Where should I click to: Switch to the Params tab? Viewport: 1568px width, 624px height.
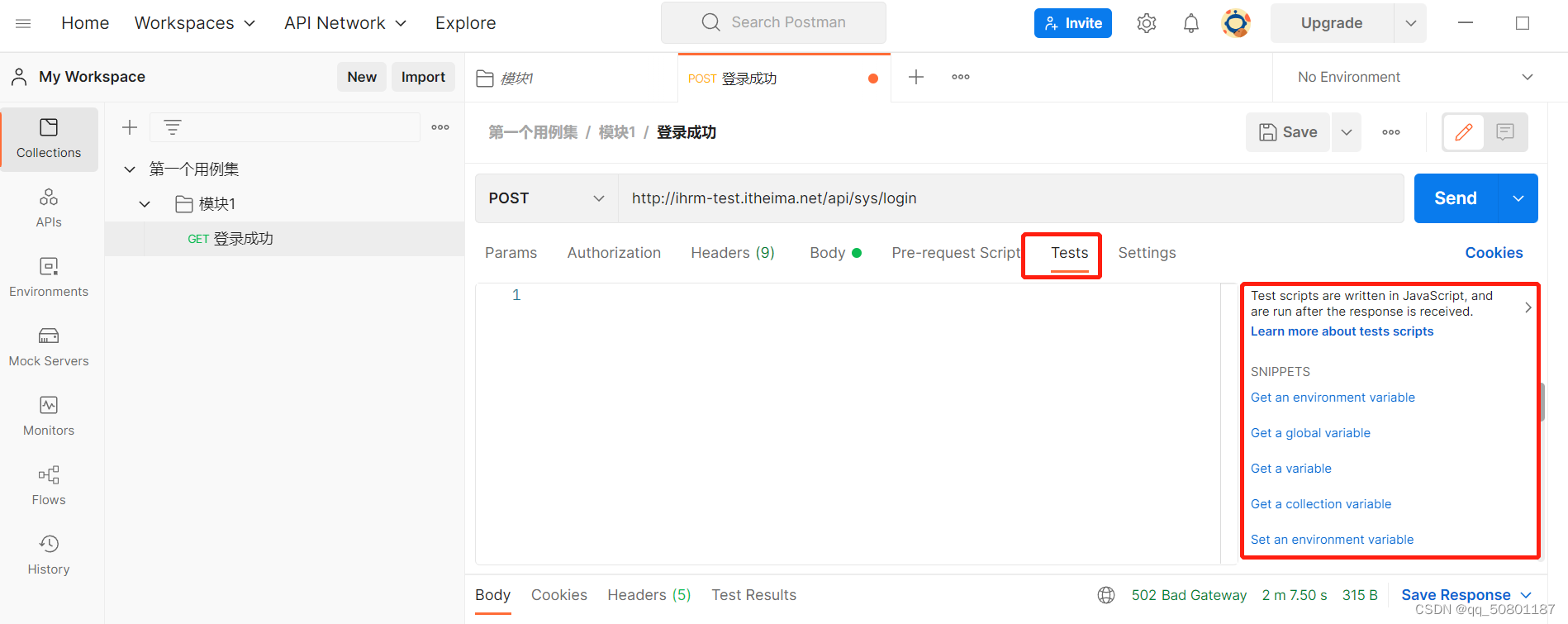tap(511, 253)
